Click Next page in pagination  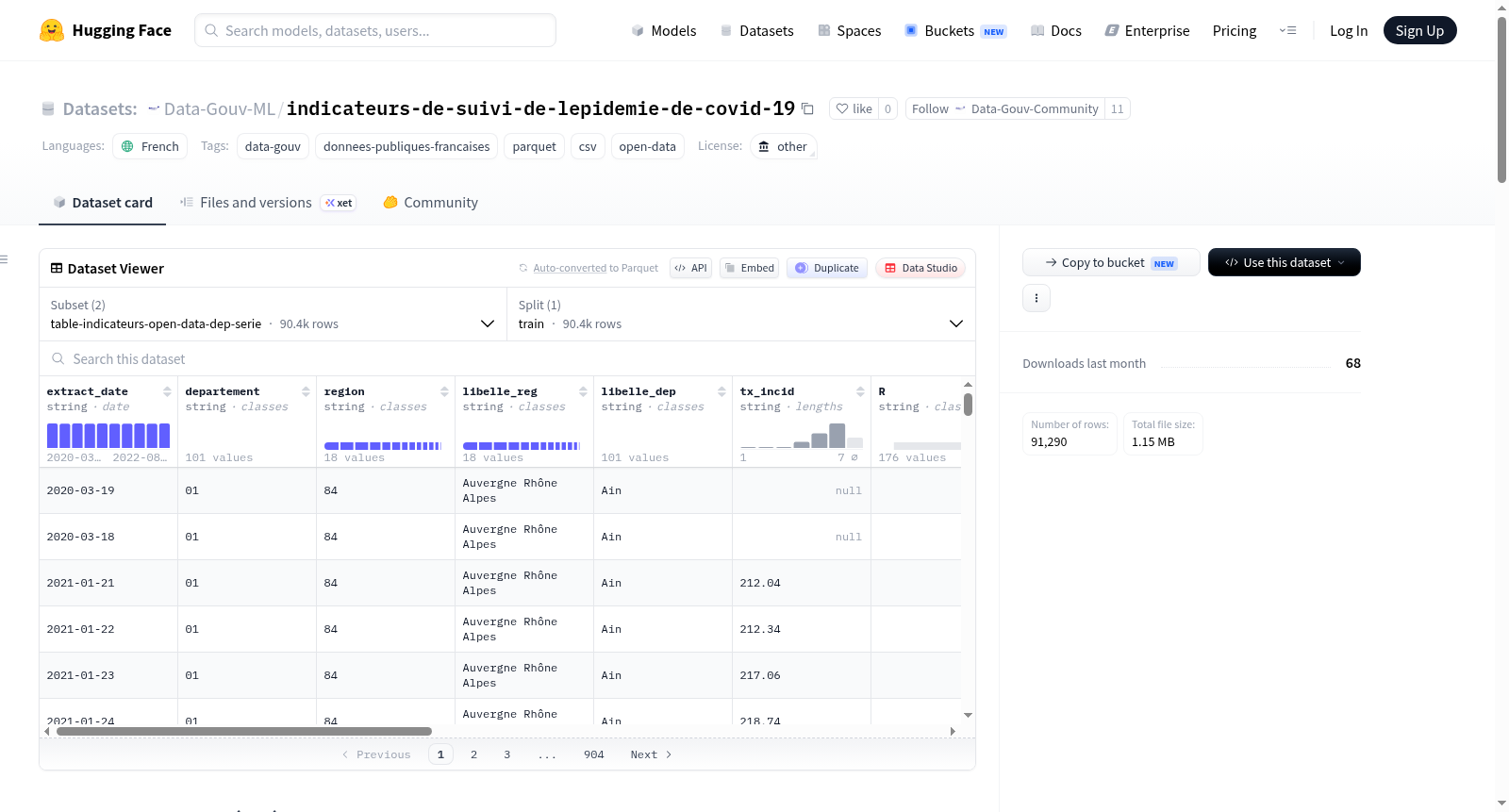click(651, 754)
